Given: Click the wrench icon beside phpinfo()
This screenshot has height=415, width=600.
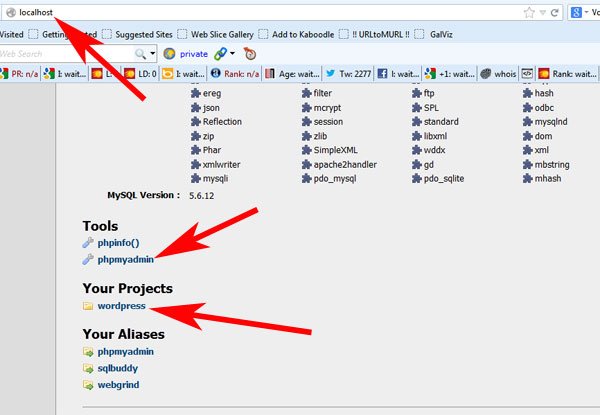Looking at the screenshot, I should pyautogui.click(x=88, y=243).
